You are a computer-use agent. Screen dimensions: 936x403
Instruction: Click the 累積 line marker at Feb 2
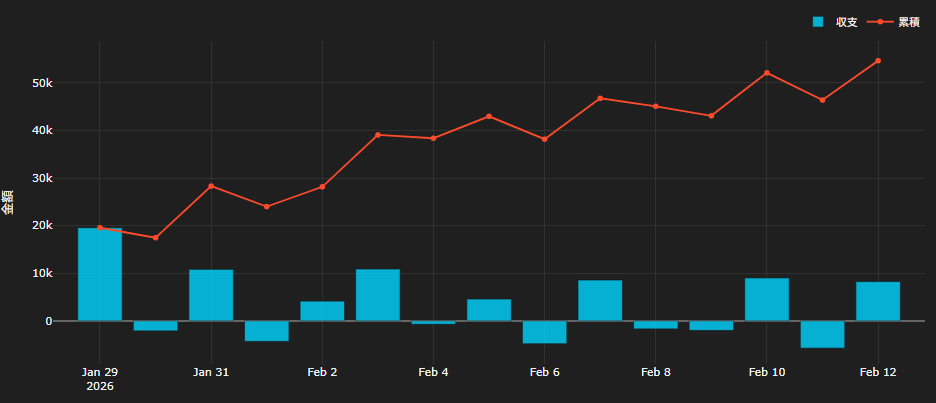click(322, 187)
